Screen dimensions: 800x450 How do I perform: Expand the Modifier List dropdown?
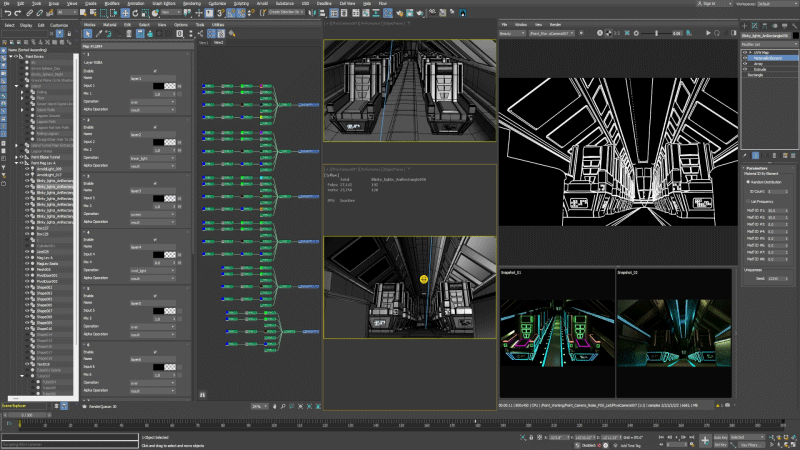click(767, 44)
